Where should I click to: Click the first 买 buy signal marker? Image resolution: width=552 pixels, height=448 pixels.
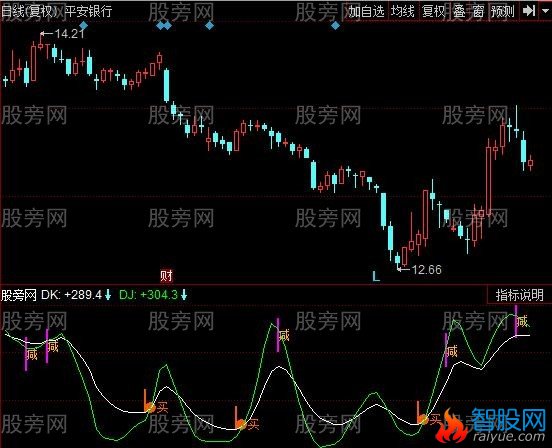[162, 408]
